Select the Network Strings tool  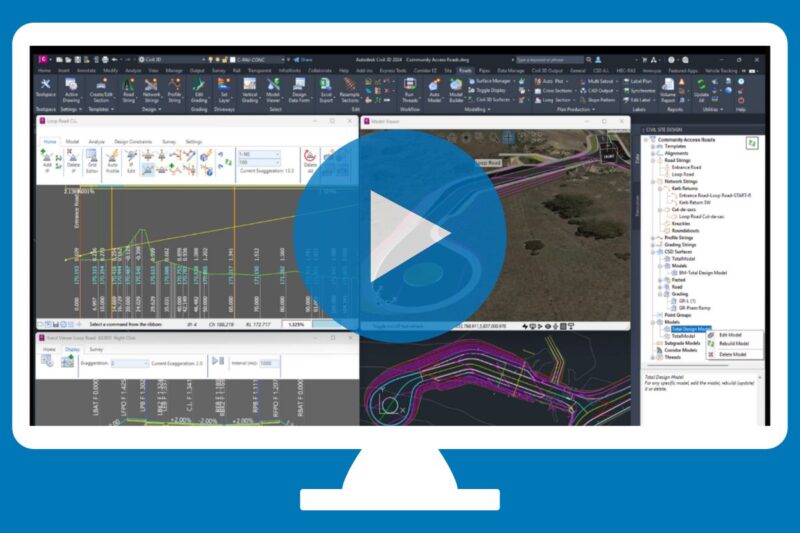tap(152, 88)
